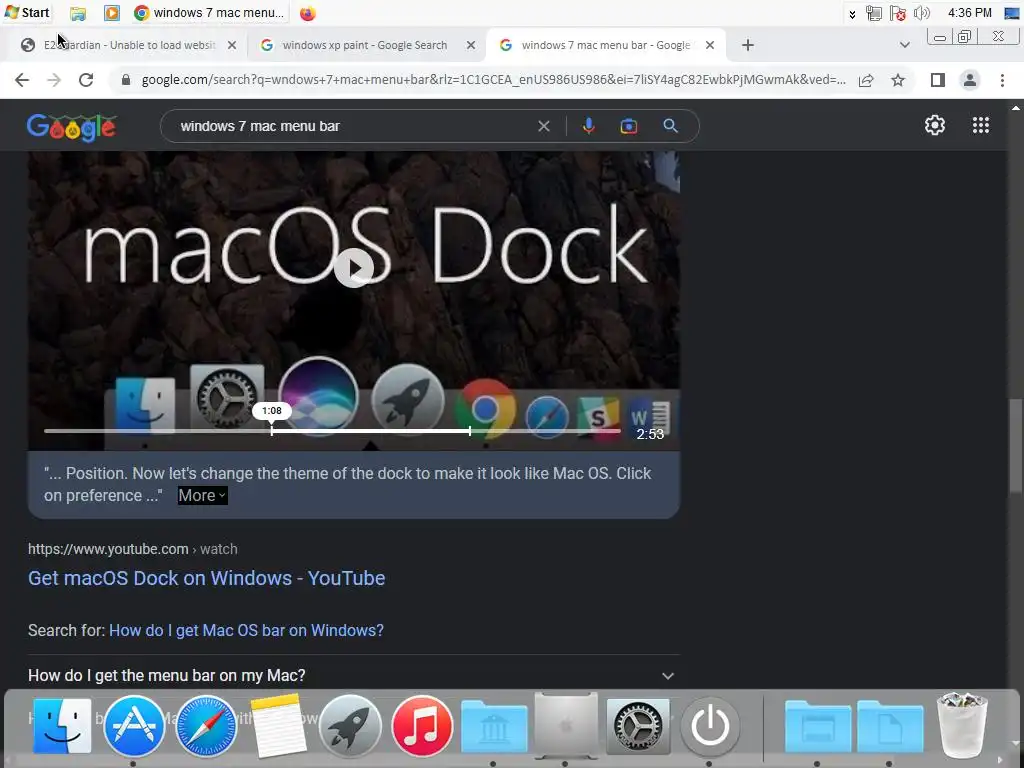Launch the App Store from the dock
1024x768 pixels.
(134, 726)
